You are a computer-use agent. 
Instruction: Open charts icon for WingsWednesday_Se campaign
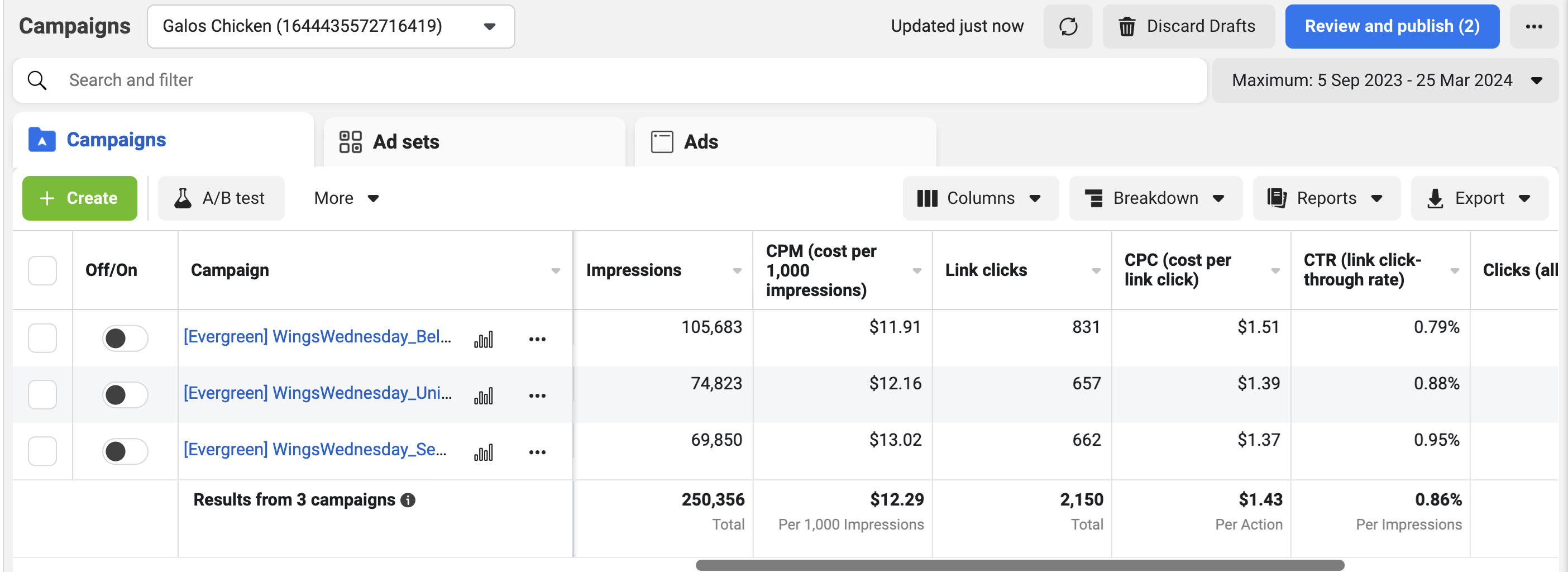484,452
